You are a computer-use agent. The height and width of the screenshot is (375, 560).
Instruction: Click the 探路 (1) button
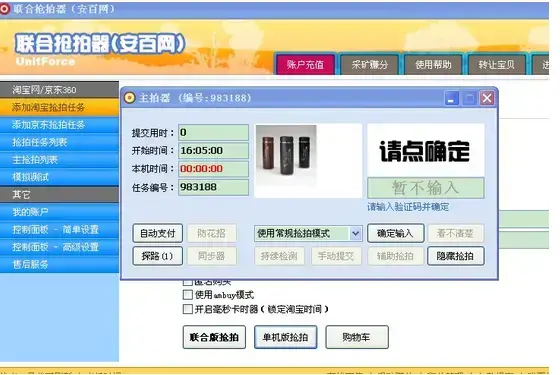point(158,256)
